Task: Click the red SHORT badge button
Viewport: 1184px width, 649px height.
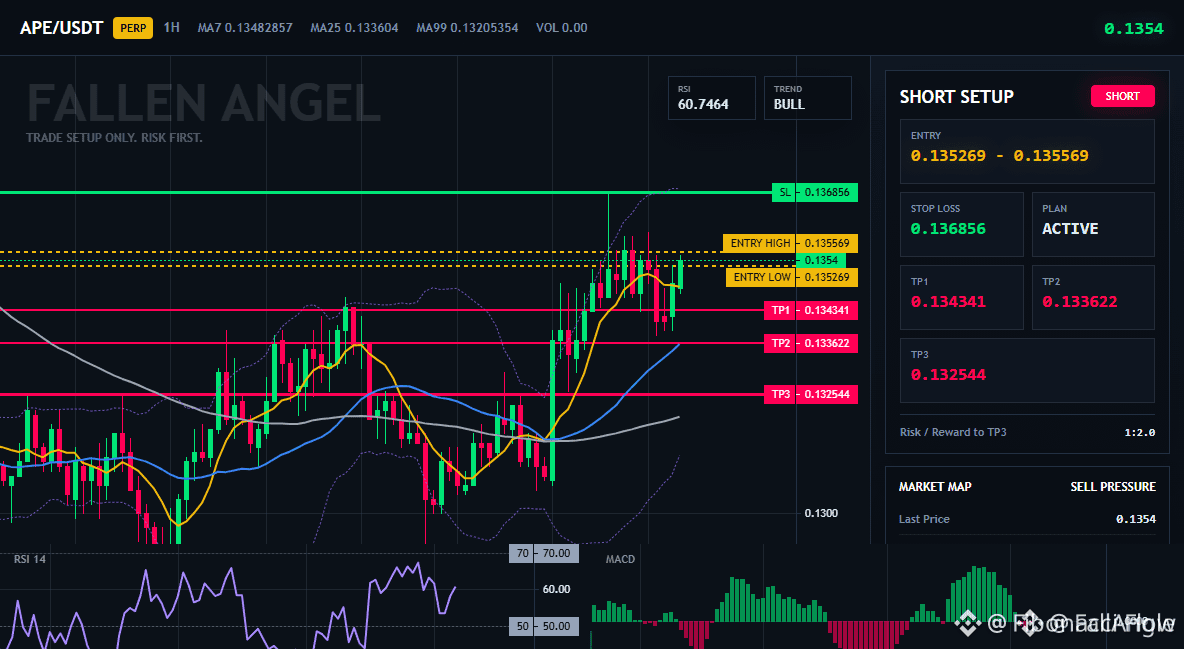Action: pos(1122,96)
